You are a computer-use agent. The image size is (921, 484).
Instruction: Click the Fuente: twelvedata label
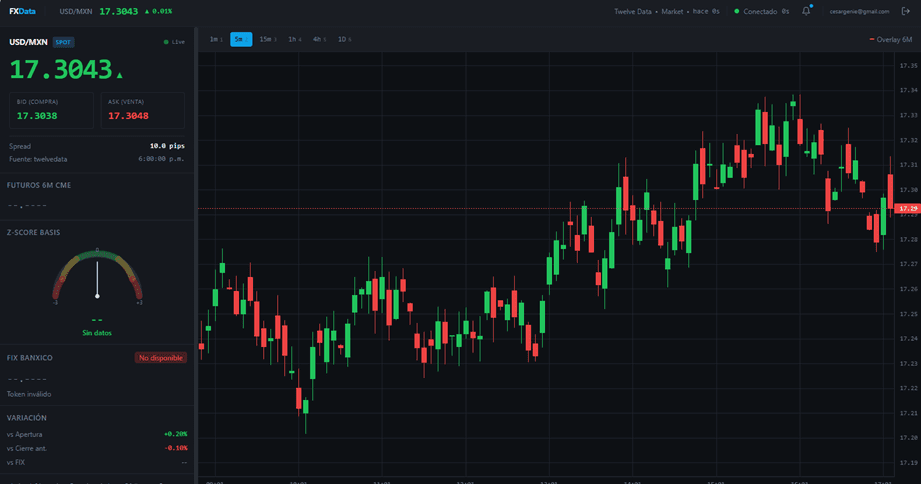pyautogui.click(x=38, y=159)
